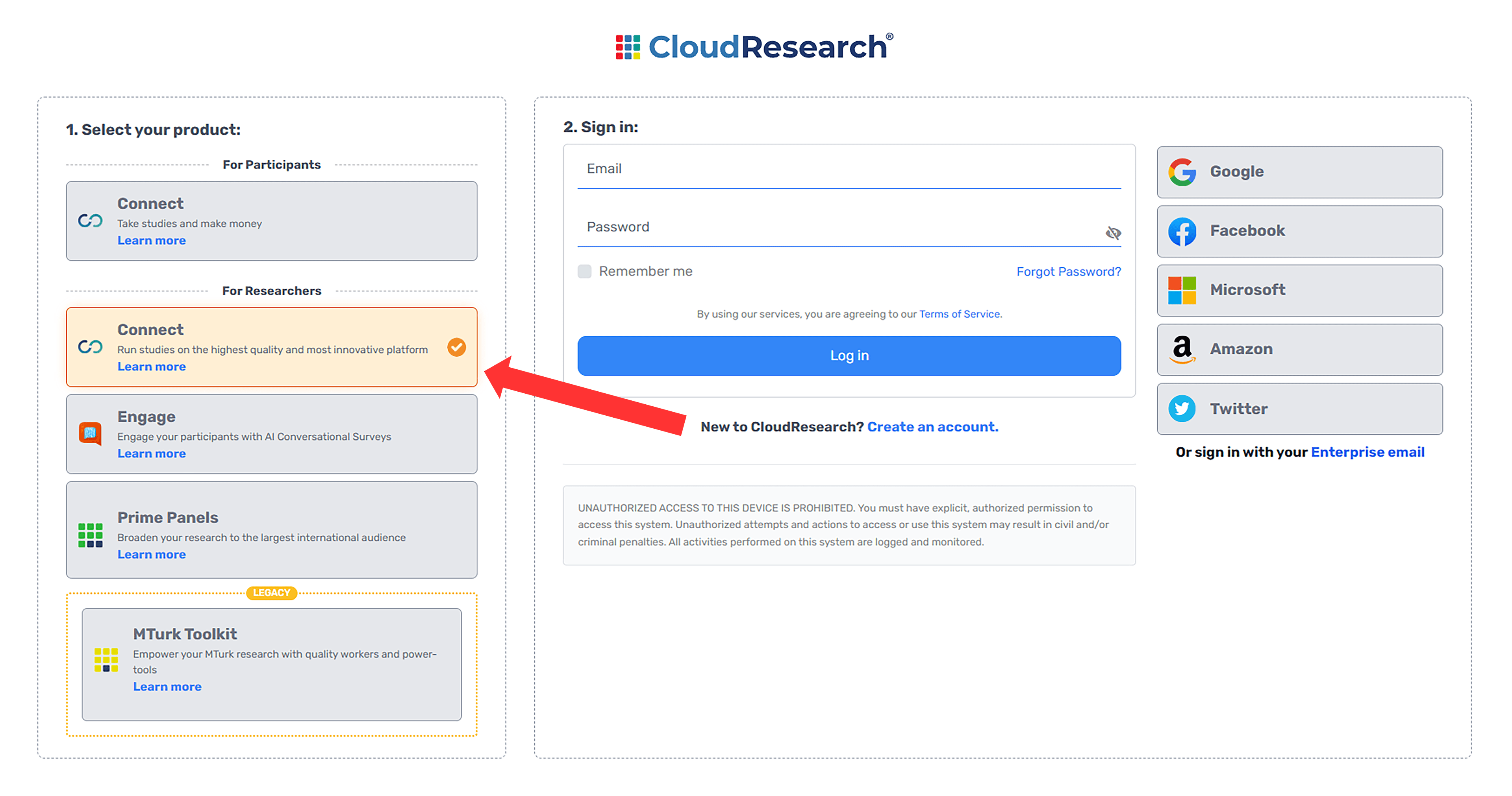
Task: Click the 'For Researchers' section heading
Action: 272,291
